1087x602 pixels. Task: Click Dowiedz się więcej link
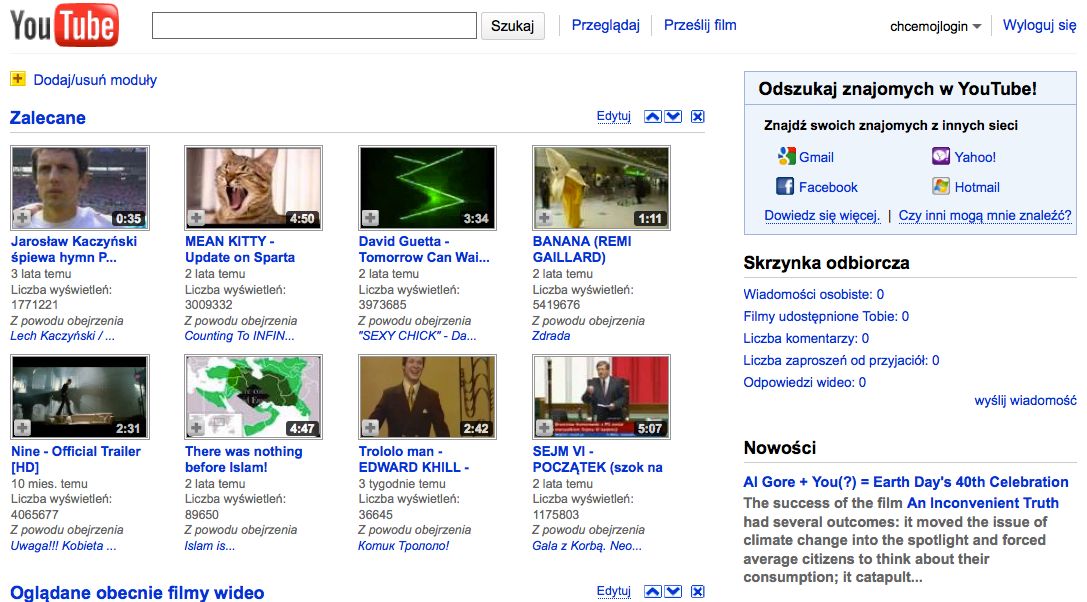click(x=822, y=215)
